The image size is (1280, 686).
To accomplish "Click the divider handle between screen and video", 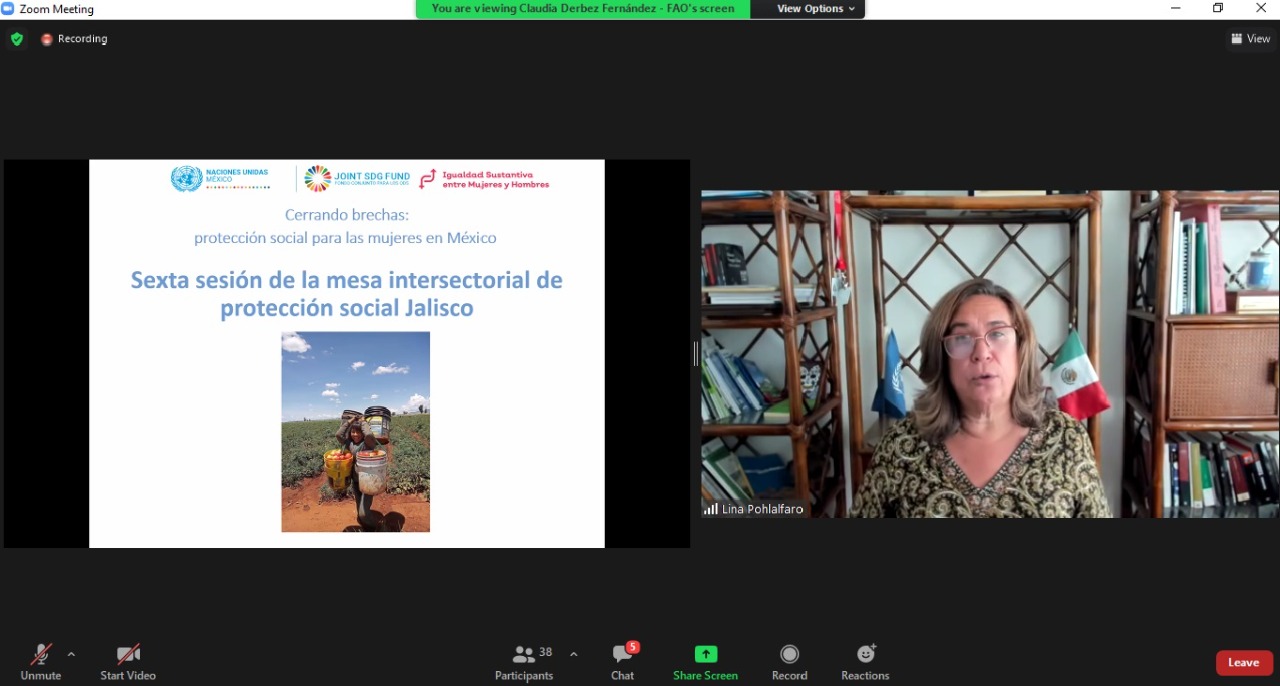I will (696, 353).
